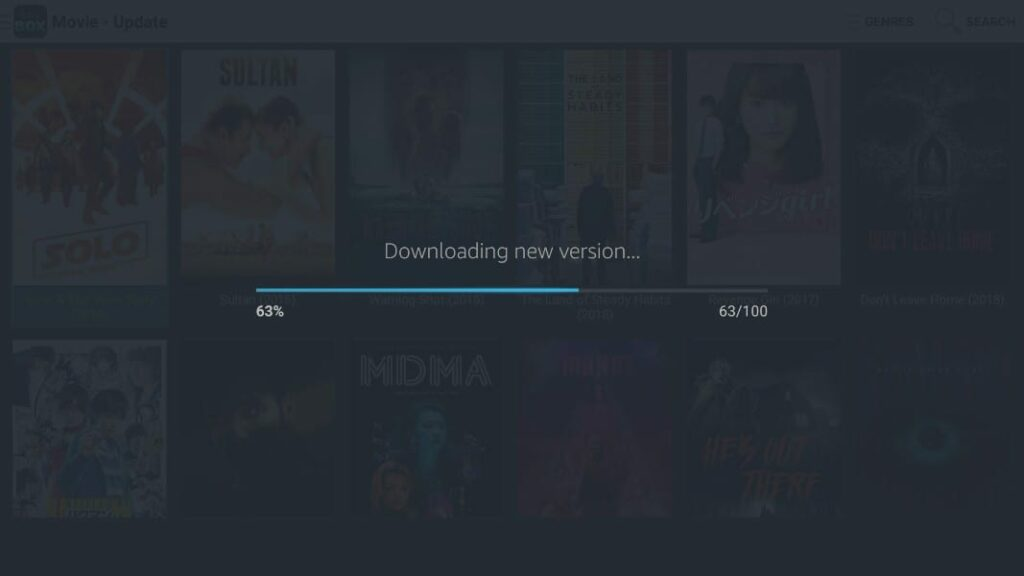1024x576 pixels.
Task: Open the Sultan movie poster
Action: [258, 167]
